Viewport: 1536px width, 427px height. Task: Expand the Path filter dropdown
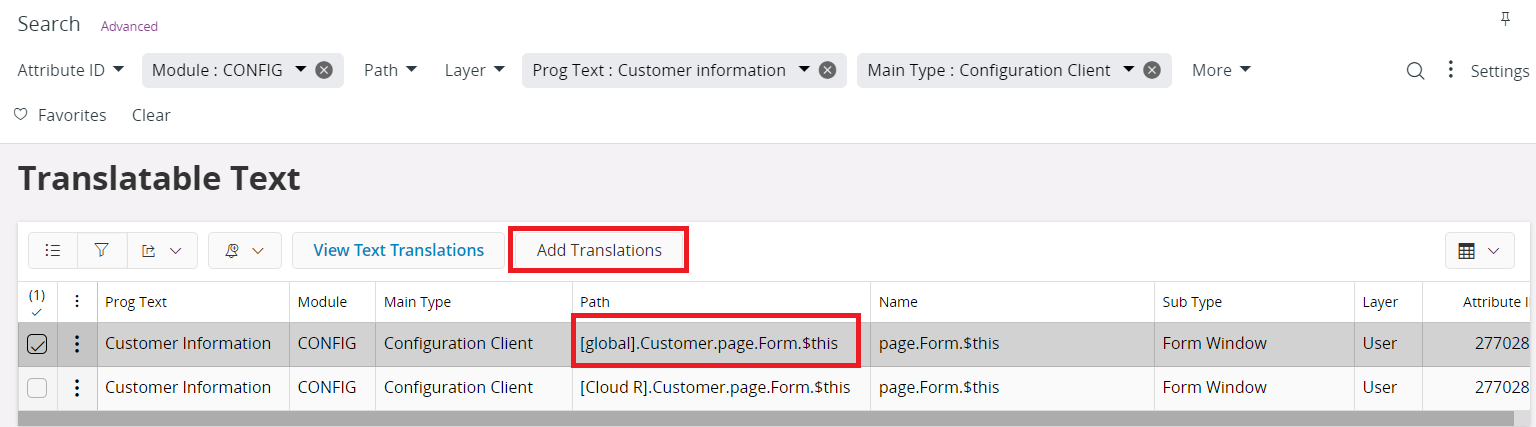390,71
